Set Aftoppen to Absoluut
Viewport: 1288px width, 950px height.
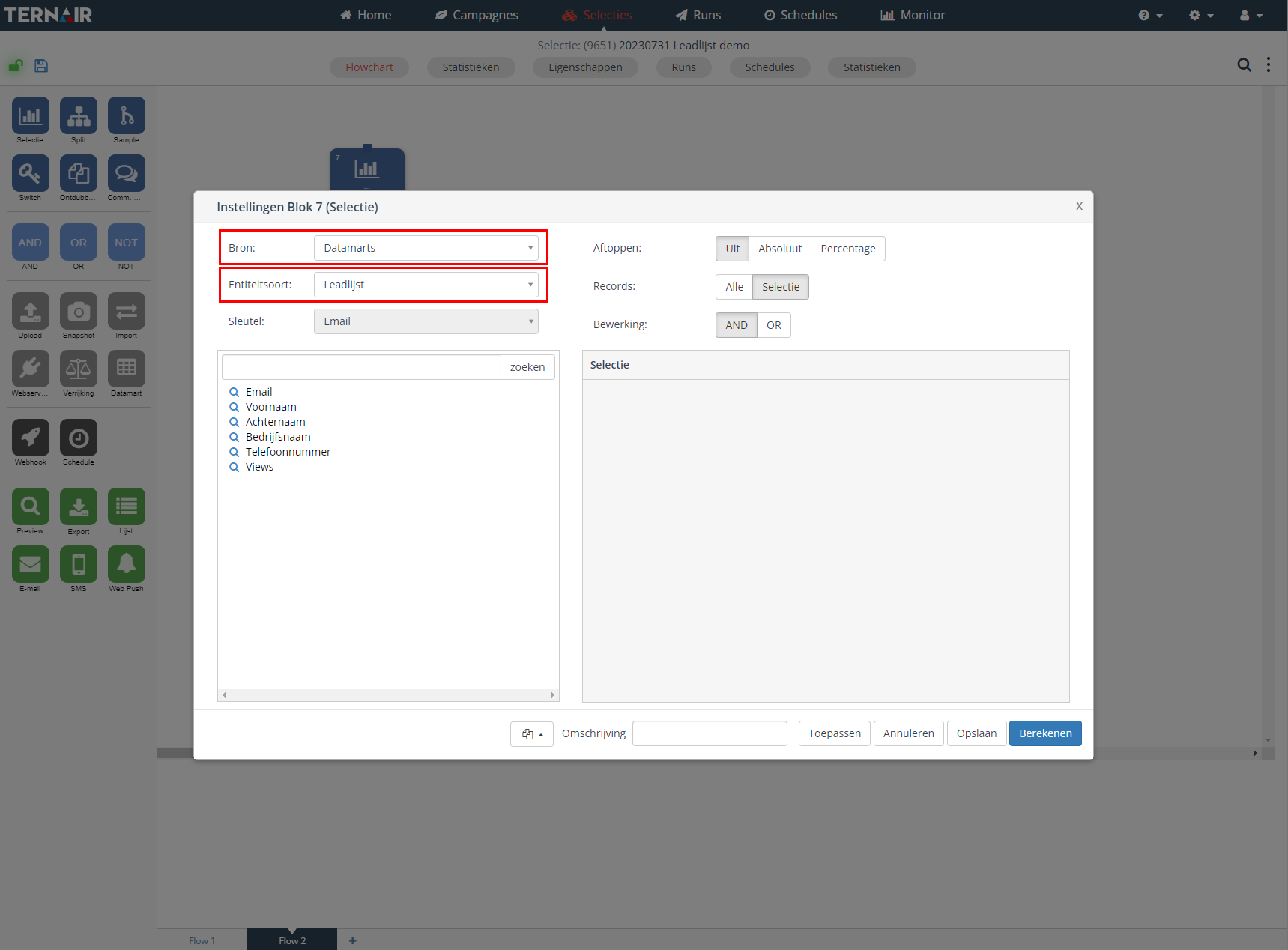pyautogui.click(x=780, y=249)
